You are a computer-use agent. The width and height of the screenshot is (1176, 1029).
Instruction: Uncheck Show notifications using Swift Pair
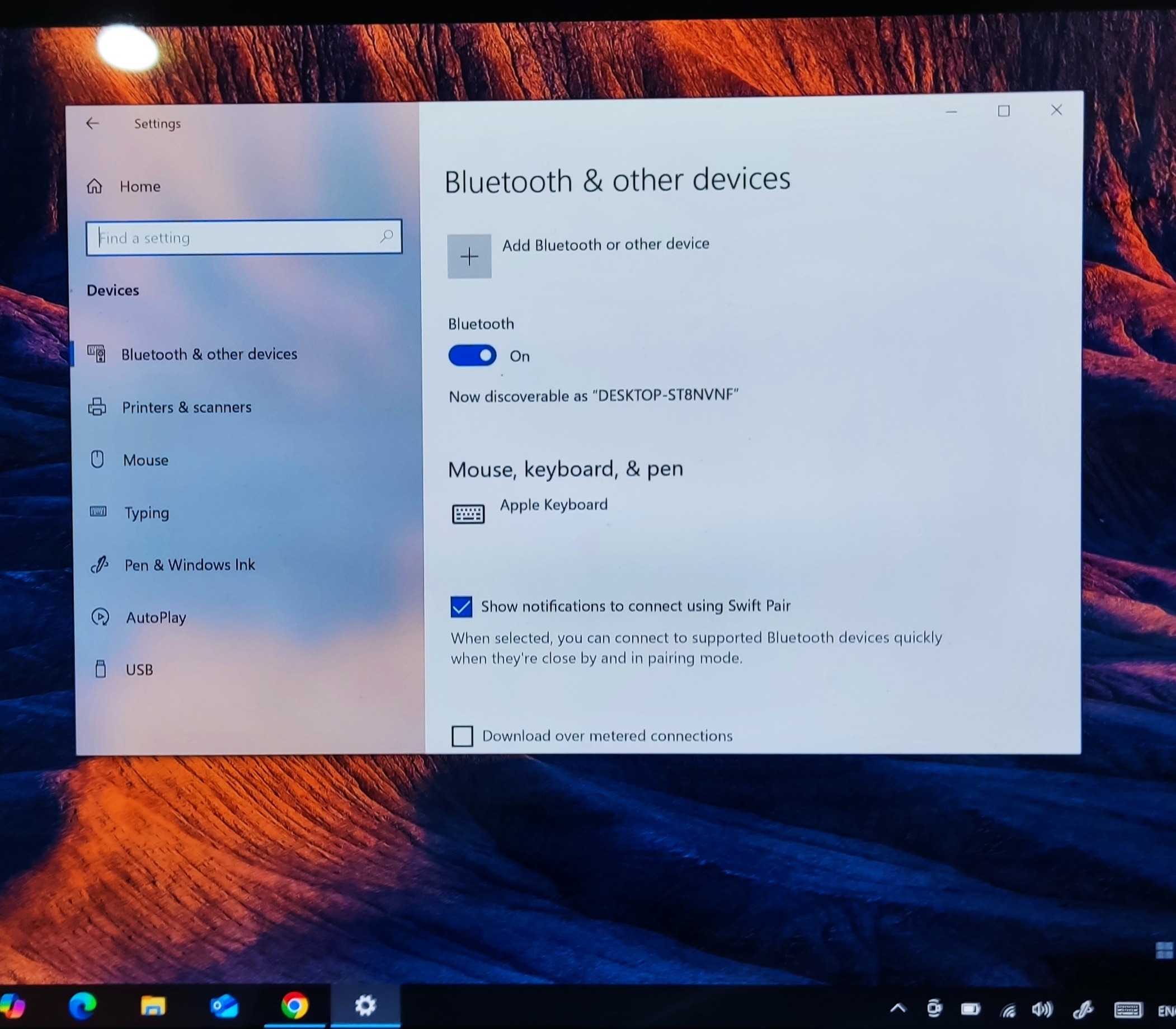(x=461, y=607)
